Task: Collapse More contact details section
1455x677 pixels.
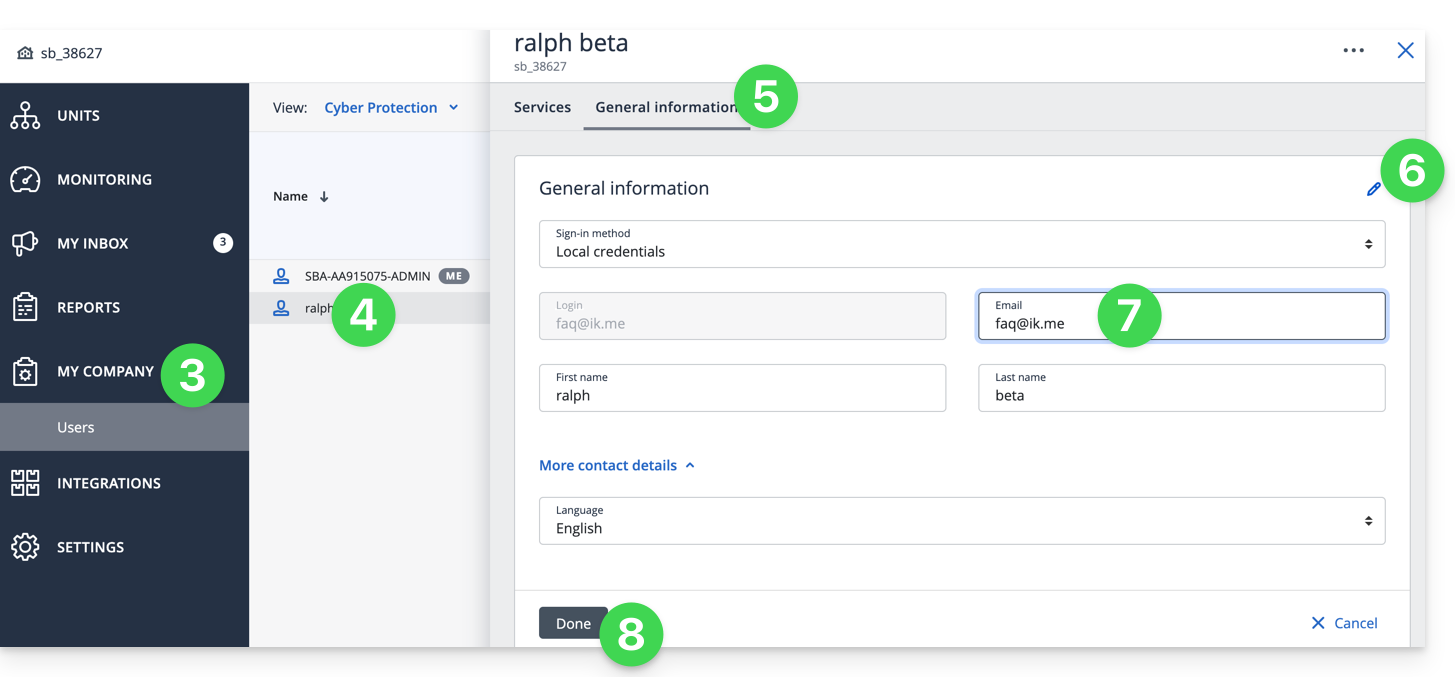Action: point(616,466)
